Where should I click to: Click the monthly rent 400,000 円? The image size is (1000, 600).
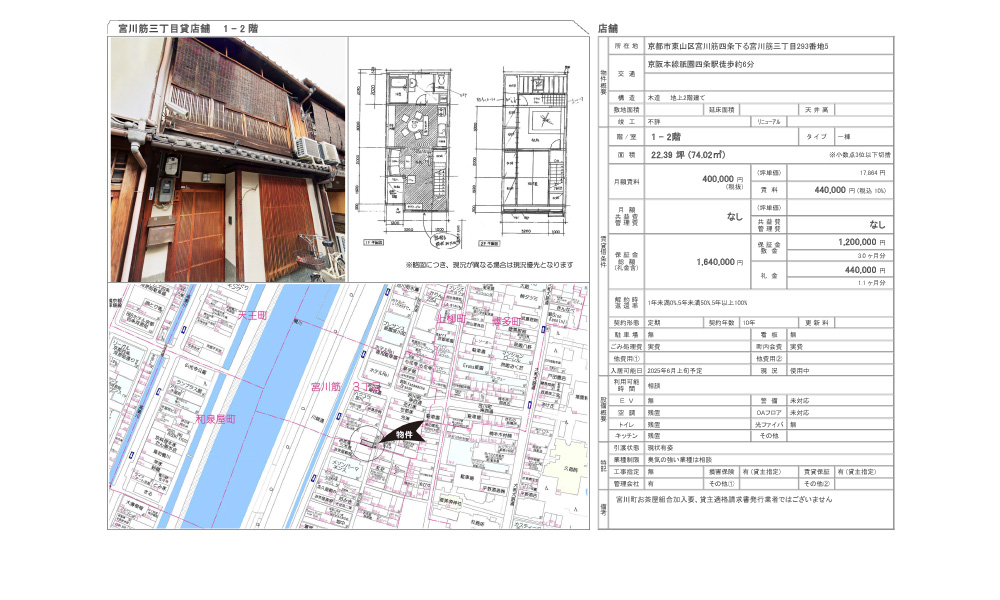point(722,179)
